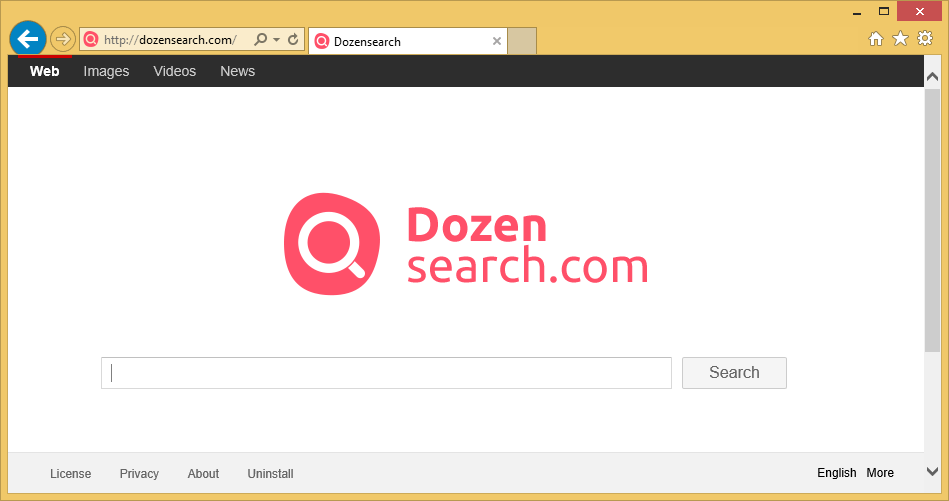
Task: Go back with the blue back arrow
Action: point(28,39)
